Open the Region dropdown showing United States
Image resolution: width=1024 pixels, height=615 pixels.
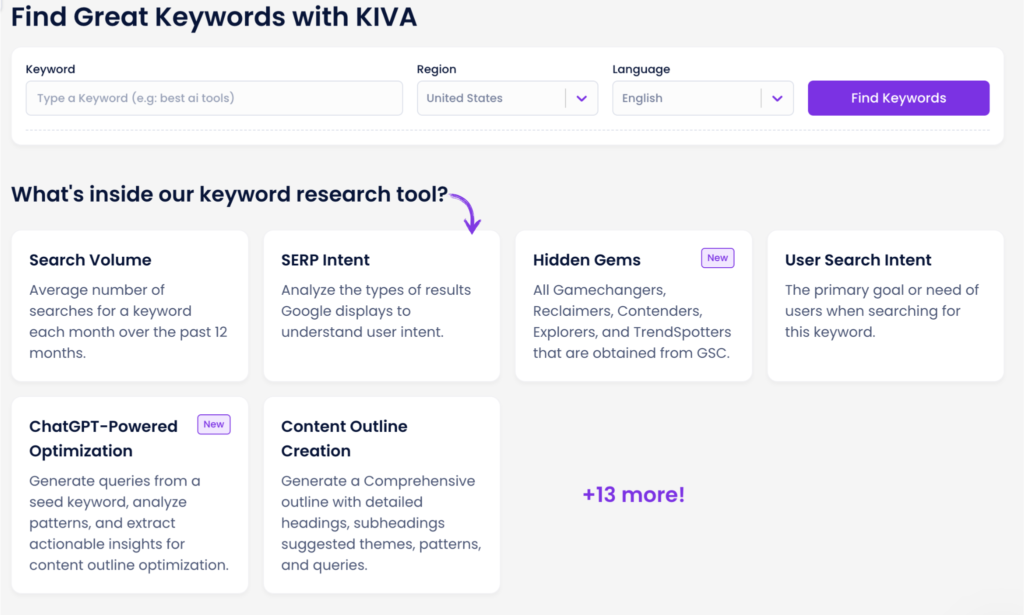507,98
